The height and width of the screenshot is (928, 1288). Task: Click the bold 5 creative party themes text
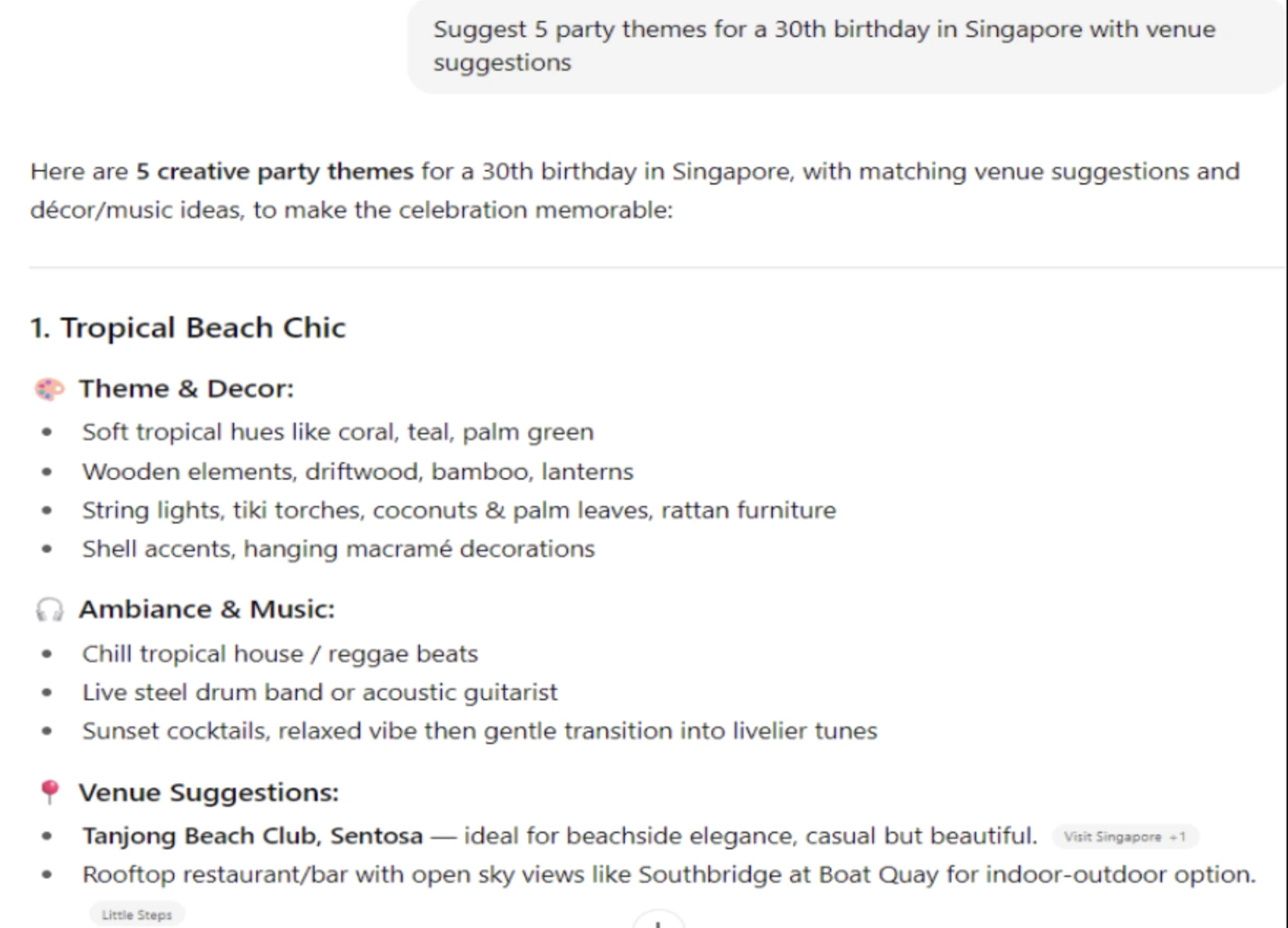(x=274, y=172)
